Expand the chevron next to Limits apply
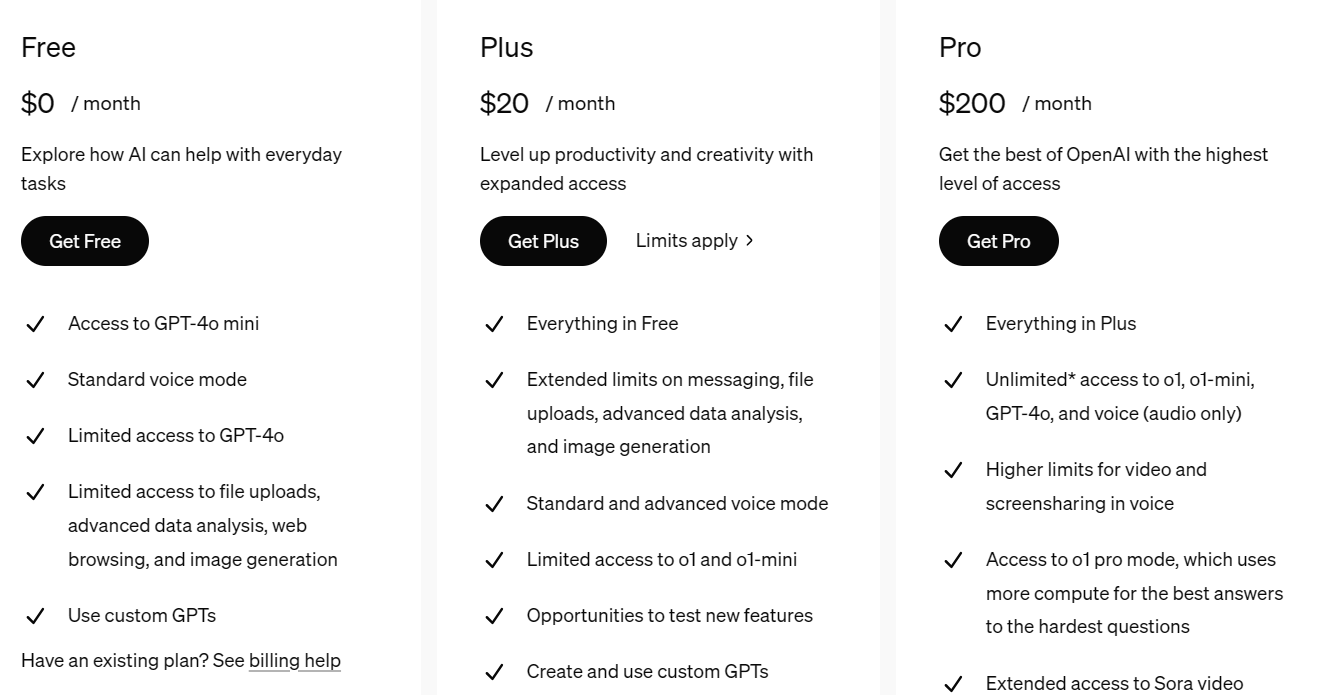 750,240
